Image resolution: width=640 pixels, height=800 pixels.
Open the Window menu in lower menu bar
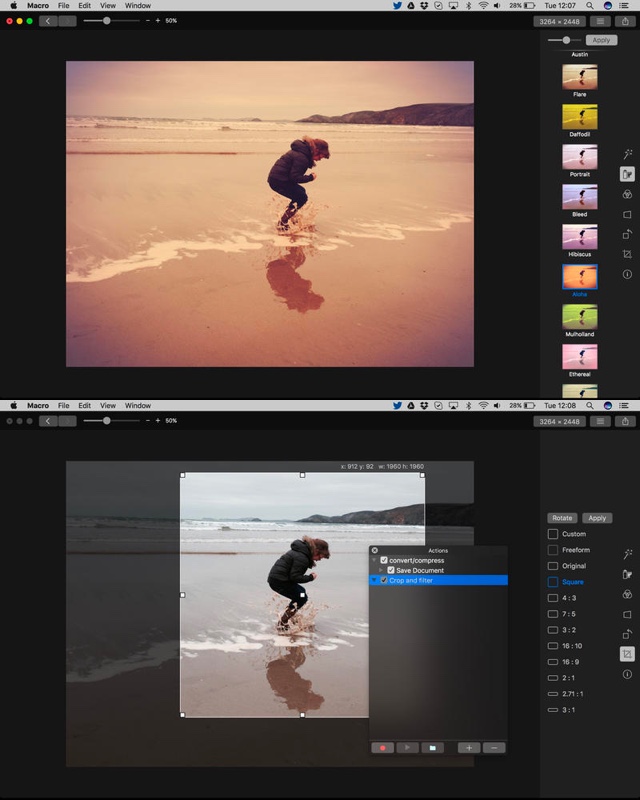pos(138,406)
